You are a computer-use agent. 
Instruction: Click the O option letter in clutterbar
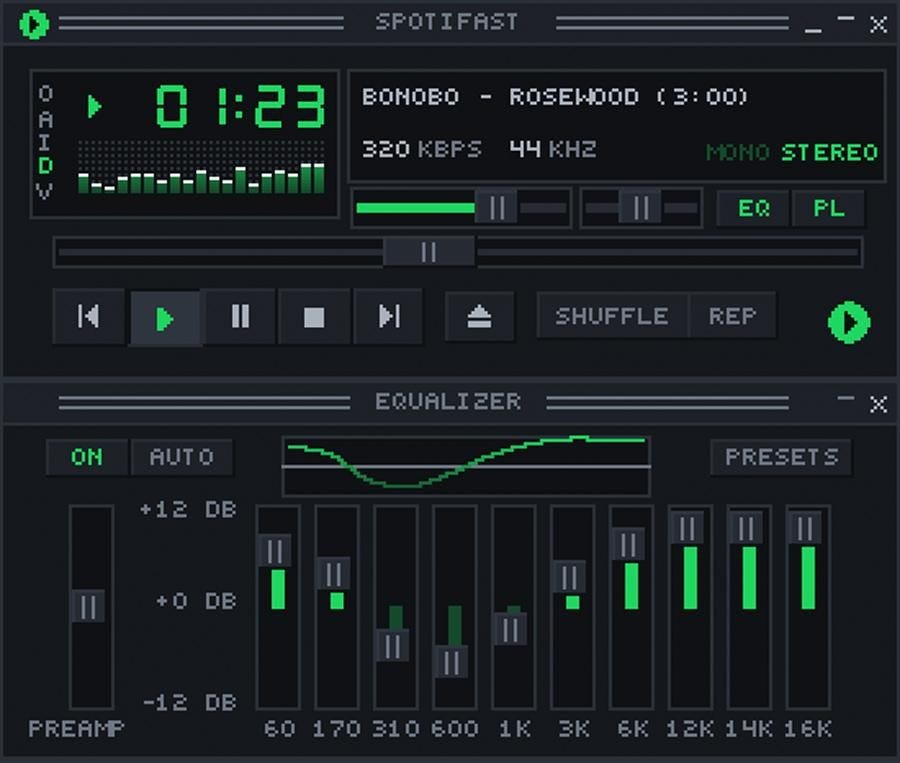(x=45, y=93)
